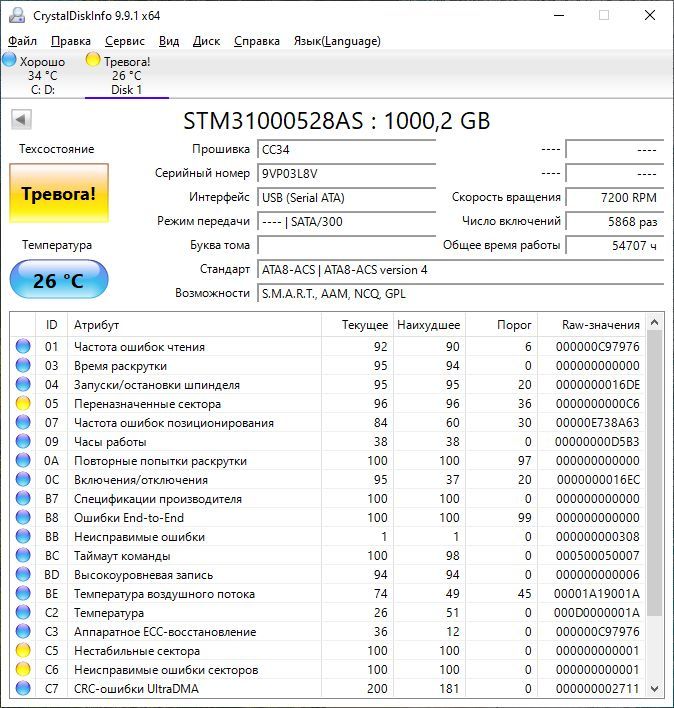Open the Файл menu
674x708 pixels.
click(x=22, y=41)
